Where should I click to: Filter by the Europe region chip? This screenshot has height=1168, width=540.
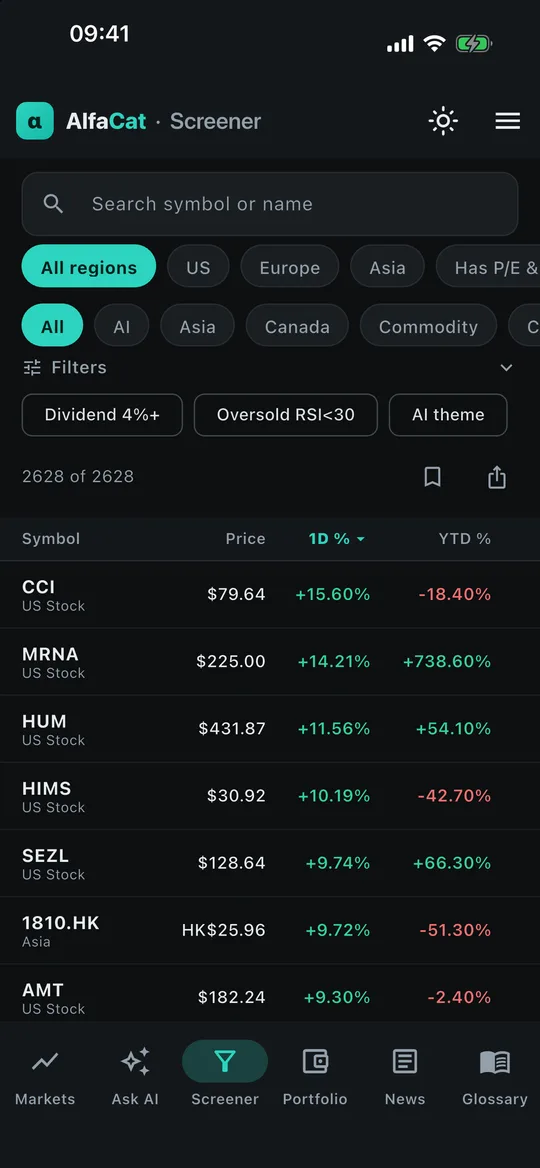click(x=290, y=266)
